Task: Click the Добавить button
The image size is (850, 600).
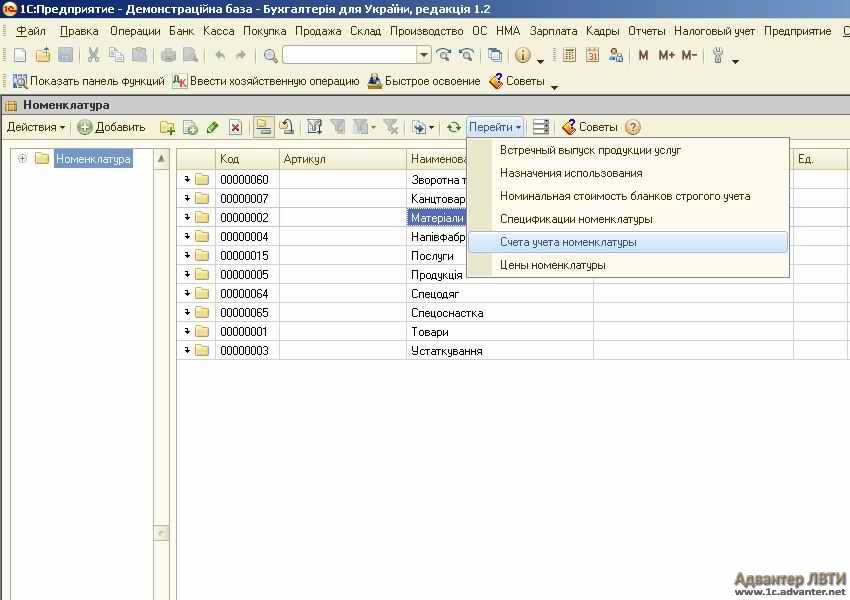Action: click(111, 127)
